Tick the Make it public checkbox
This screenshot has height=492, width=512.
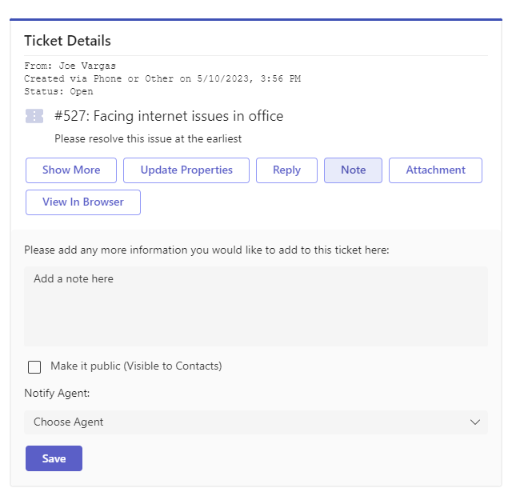(34, 367)
